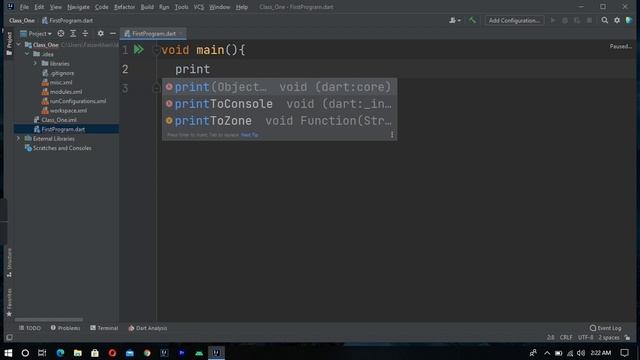Click the volume speaker tray icon
The height and width of the screenshot is (360, 640).
(x=581, y=353)
